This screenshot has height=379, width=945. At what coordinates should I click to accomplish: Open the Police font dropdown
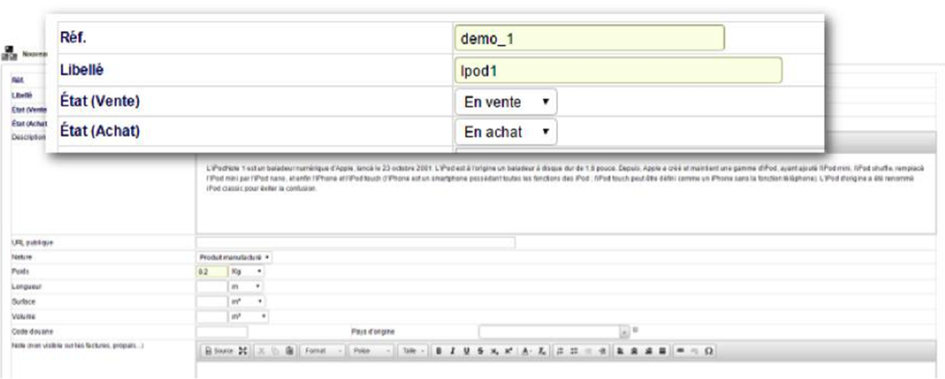371,351
